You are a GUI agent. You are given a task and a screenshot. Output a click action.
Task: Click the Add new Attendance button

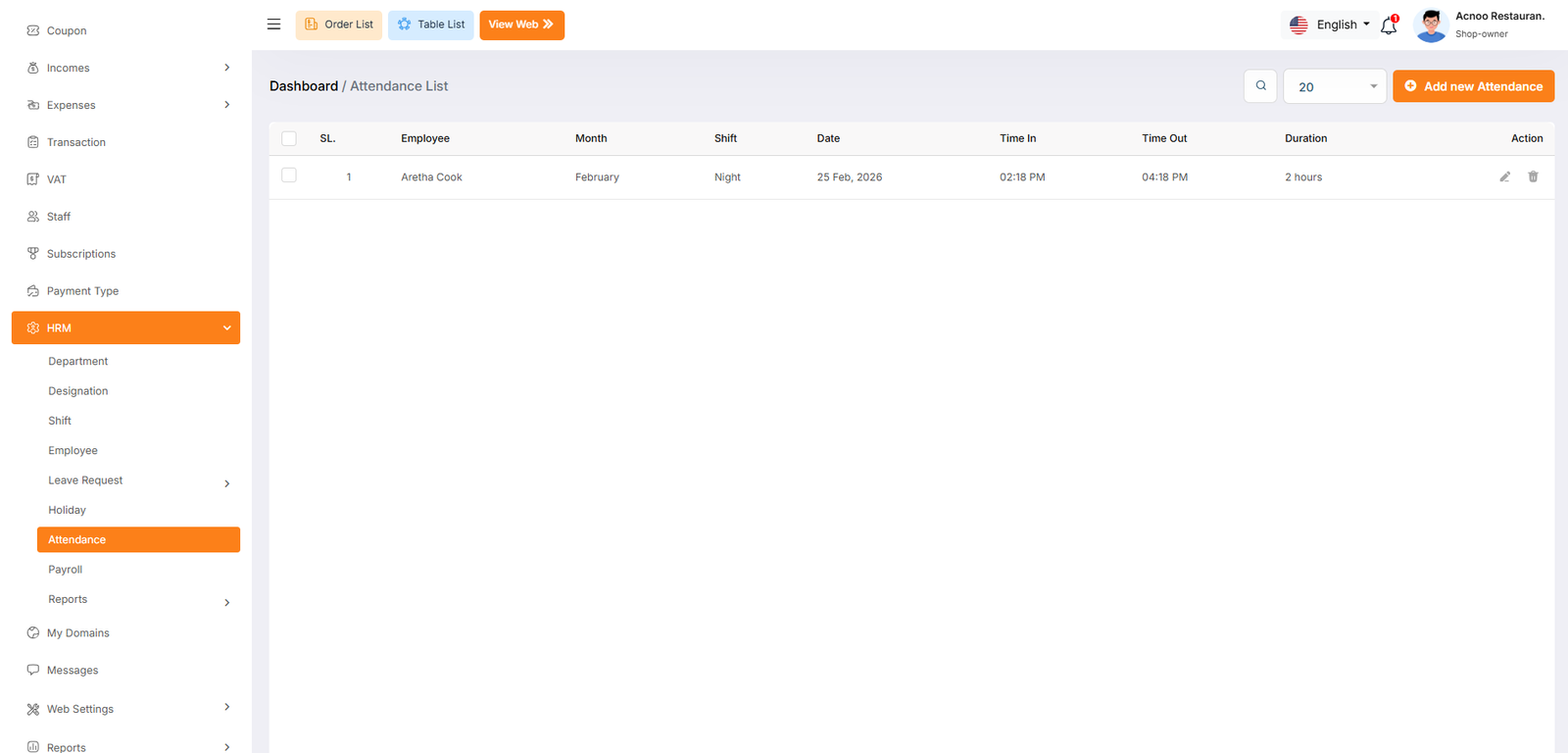[1473, 86]
